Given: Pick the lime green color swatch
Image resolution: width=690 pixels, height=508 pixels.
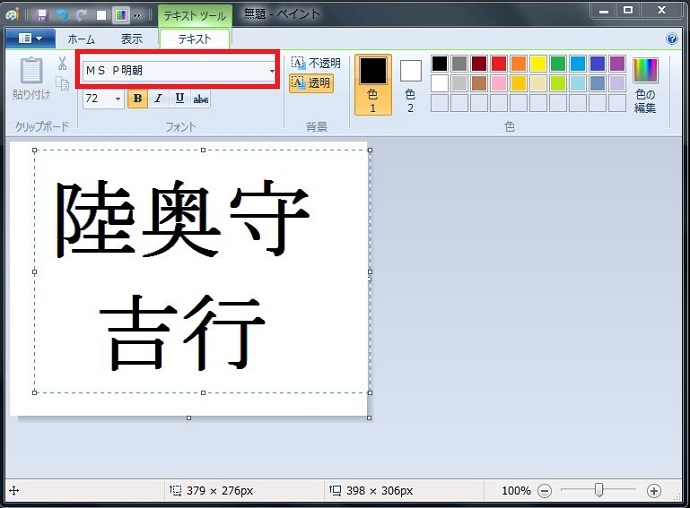Looking at the screenshot, I should click(x=558, y=83).
